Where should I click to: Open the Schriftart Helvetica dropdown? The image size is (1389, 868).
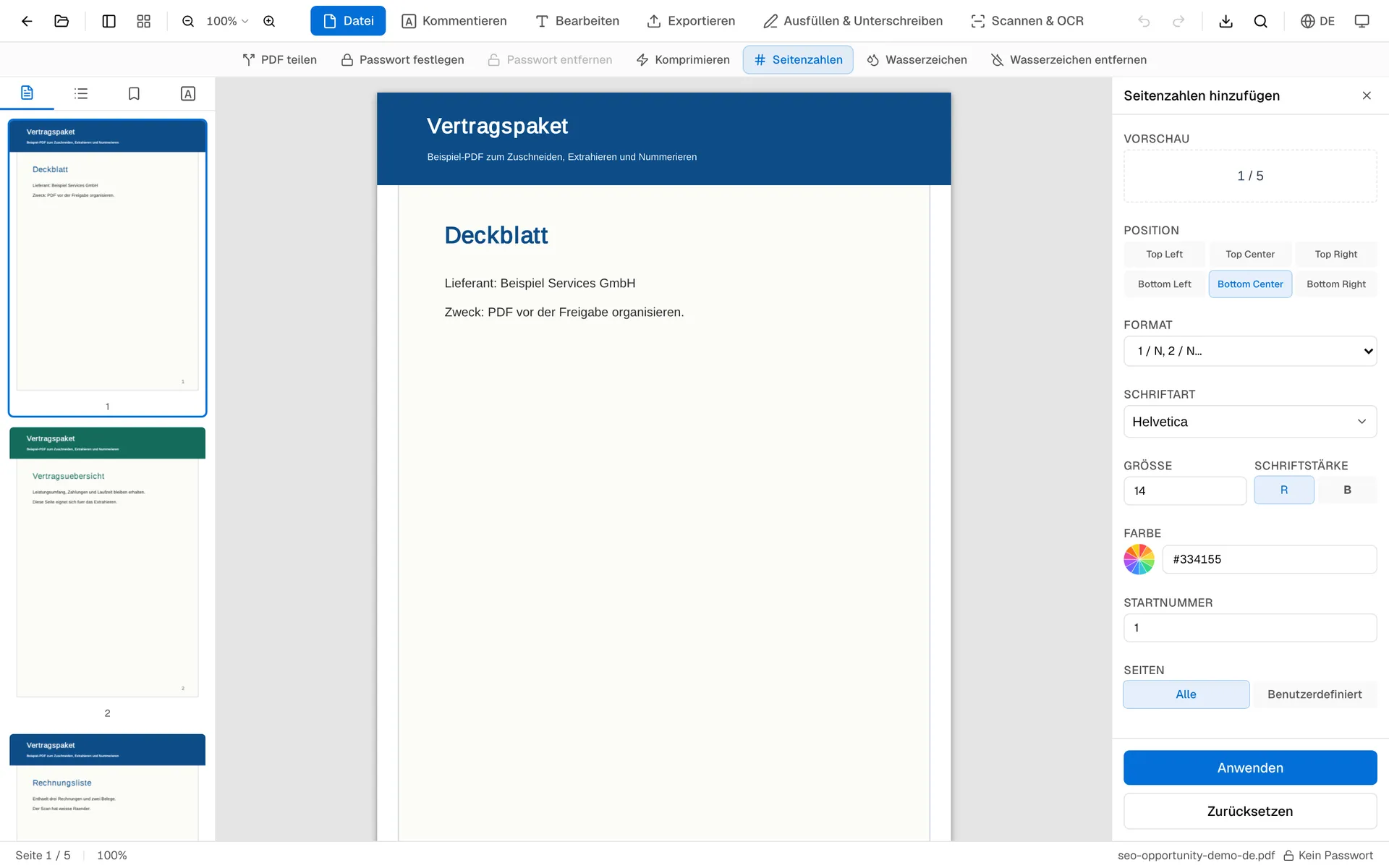(x=1250, y=422)
